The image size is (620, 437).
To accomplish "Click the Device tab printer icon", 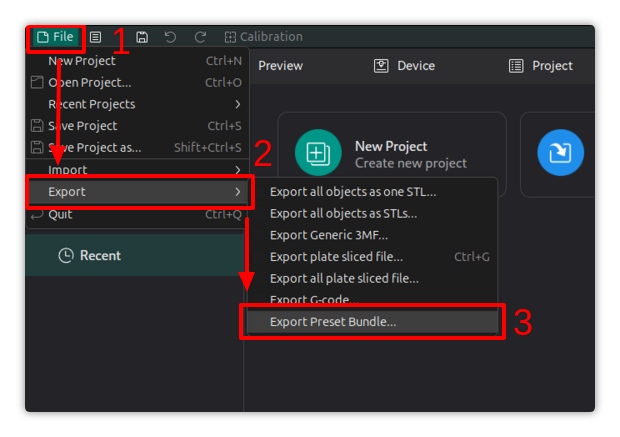I will pos(381,66).
